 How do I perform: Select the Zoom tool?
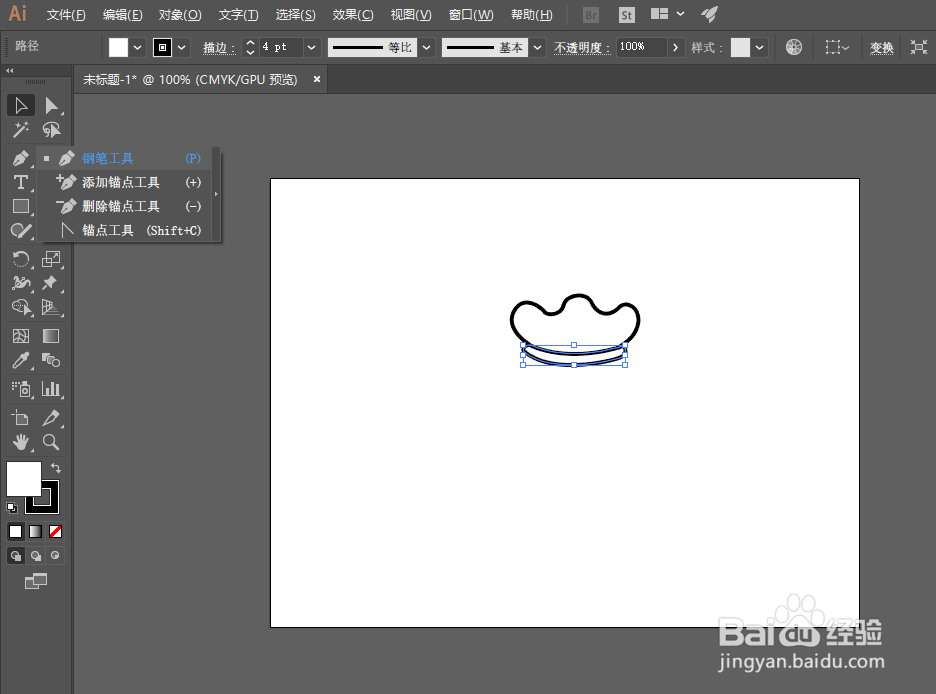[51, 442]
